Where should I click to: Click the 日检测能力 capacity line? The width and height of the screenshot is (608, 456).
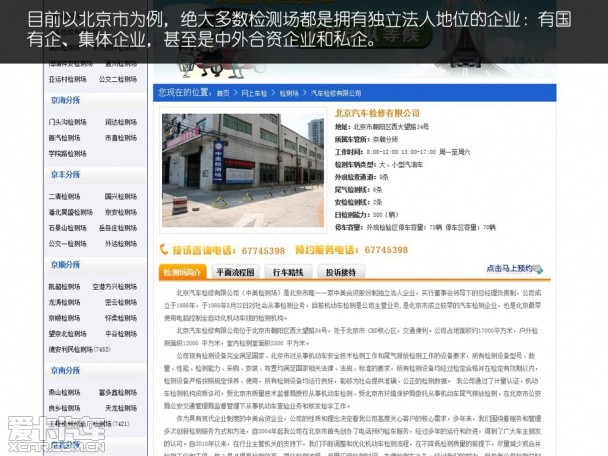pyautogui.click(x=367, y=215)
